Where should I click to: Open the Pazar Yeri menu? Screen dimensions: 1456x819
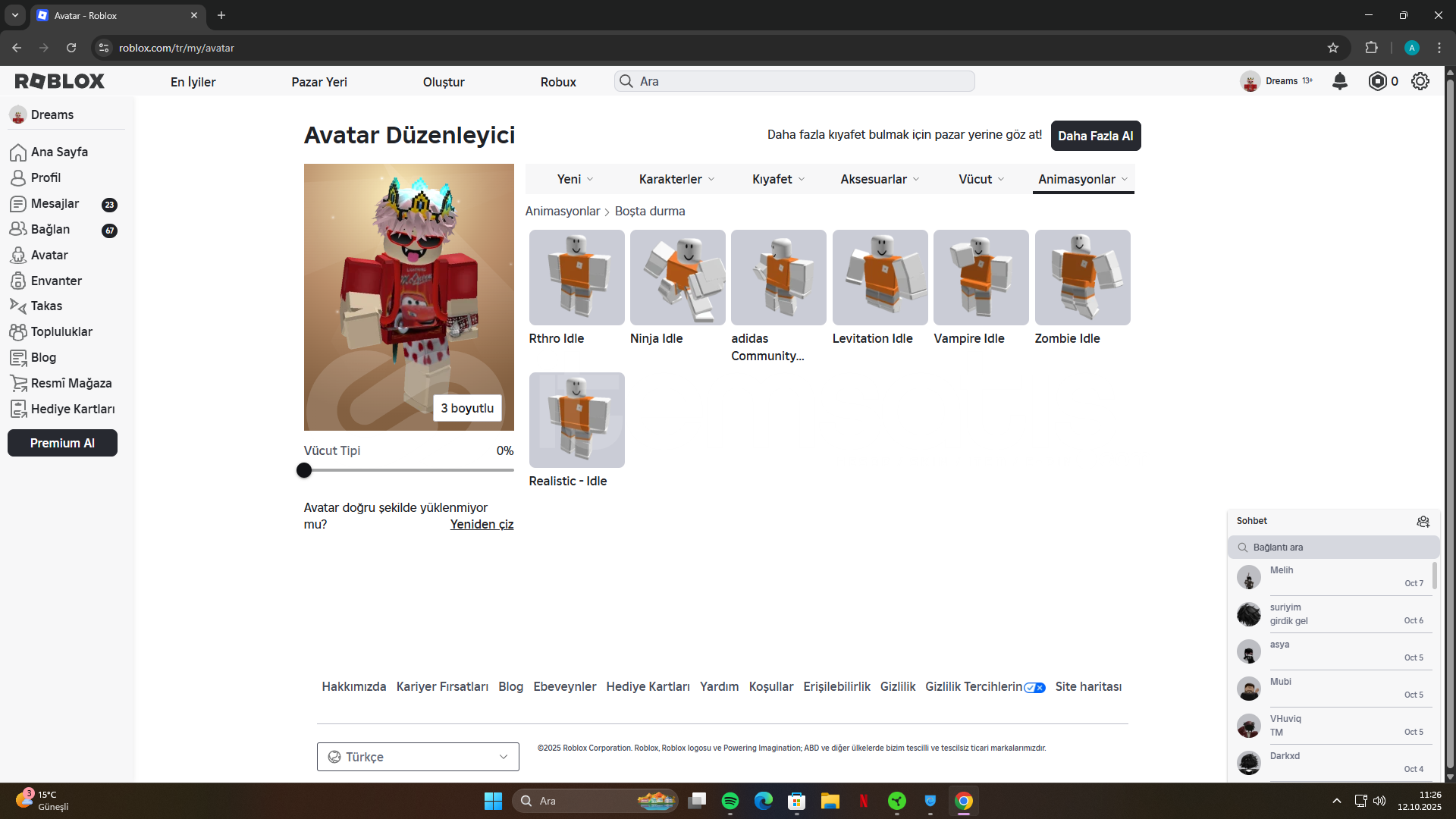point(319,82)
